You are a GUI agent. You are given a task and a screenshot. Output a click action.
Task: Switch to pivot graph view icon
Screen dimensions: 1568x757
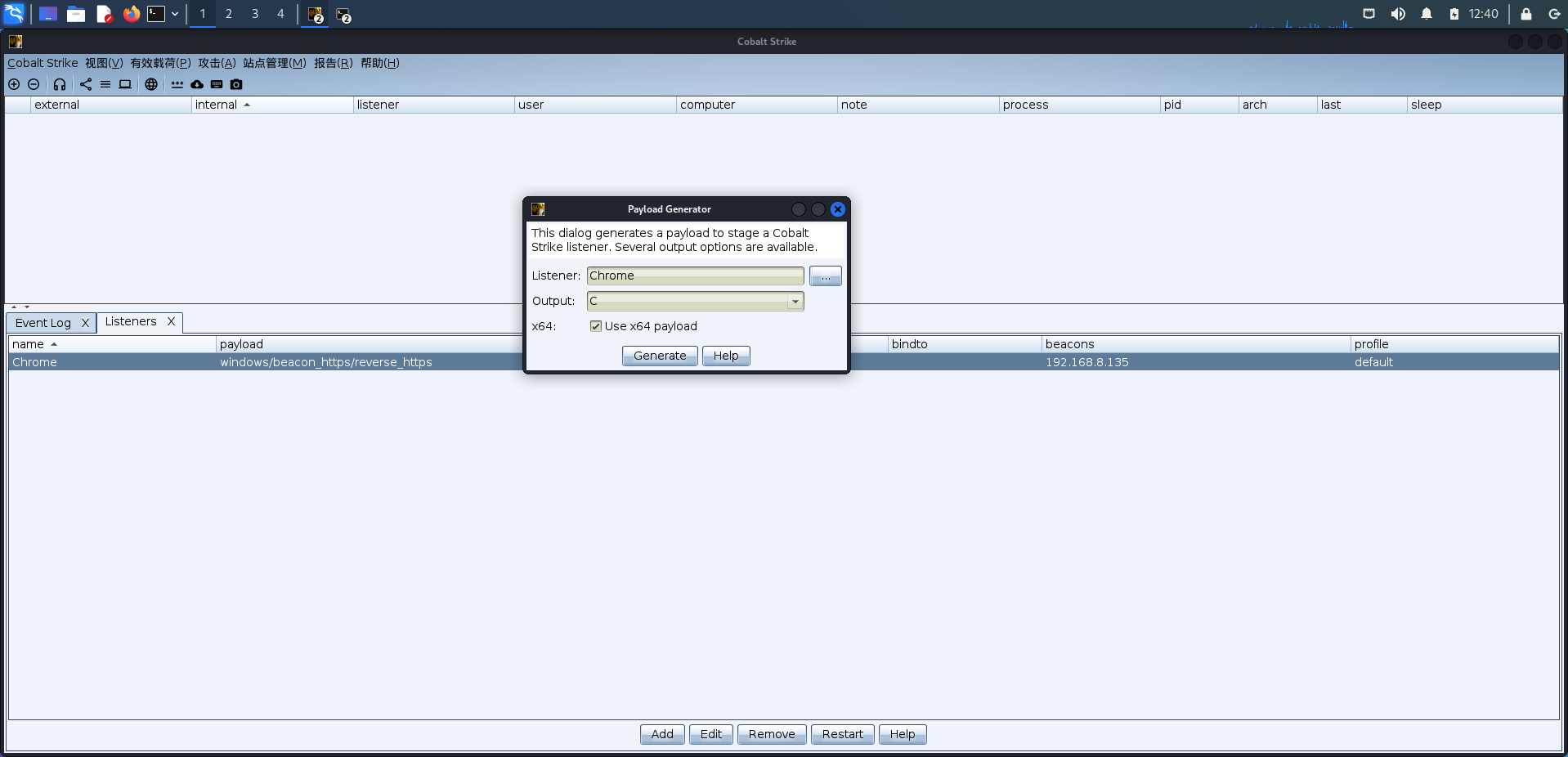(x=86, y=84)
